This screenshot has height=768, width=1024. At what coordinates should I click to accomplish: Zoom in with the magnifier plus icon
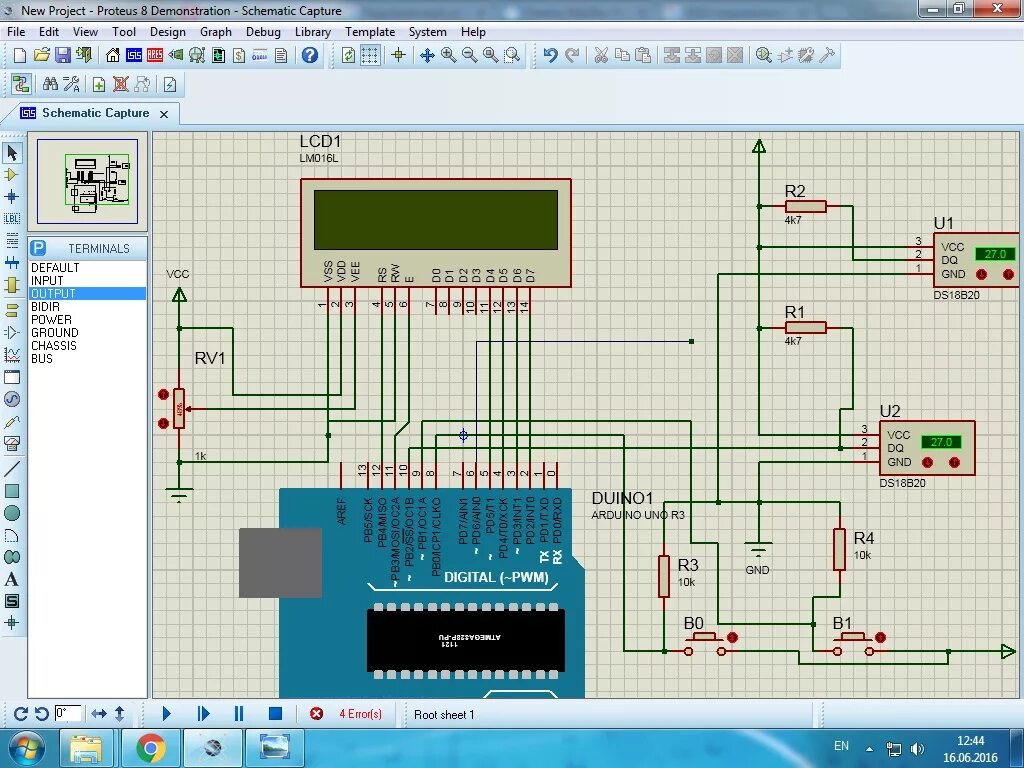click(448, 56)
